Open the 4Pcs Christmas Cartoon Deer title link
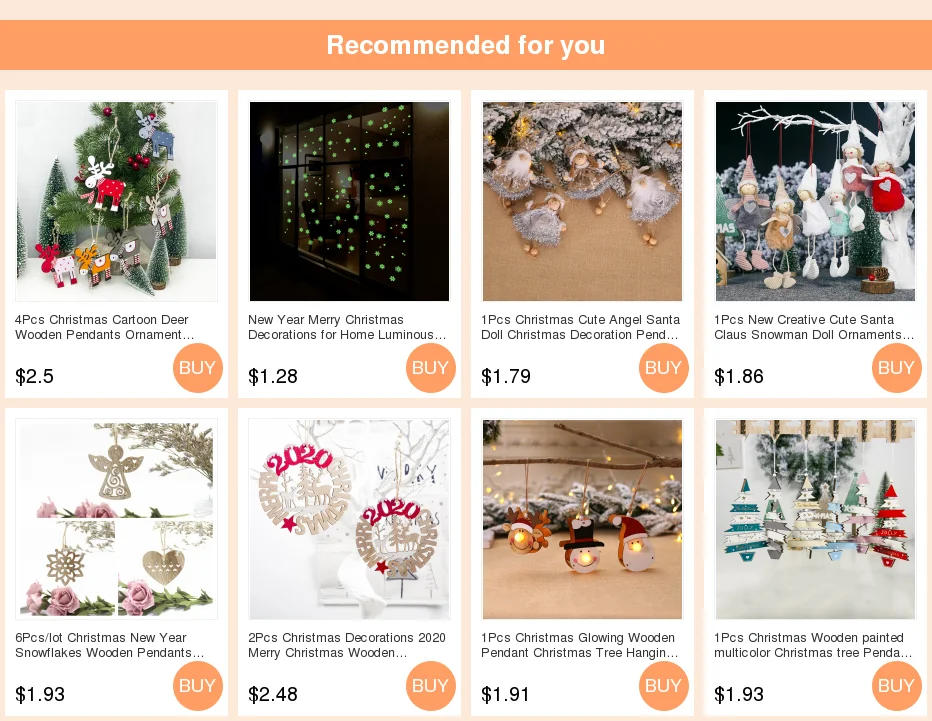Viewport: 932px width, 721px height. click(105, 327)
